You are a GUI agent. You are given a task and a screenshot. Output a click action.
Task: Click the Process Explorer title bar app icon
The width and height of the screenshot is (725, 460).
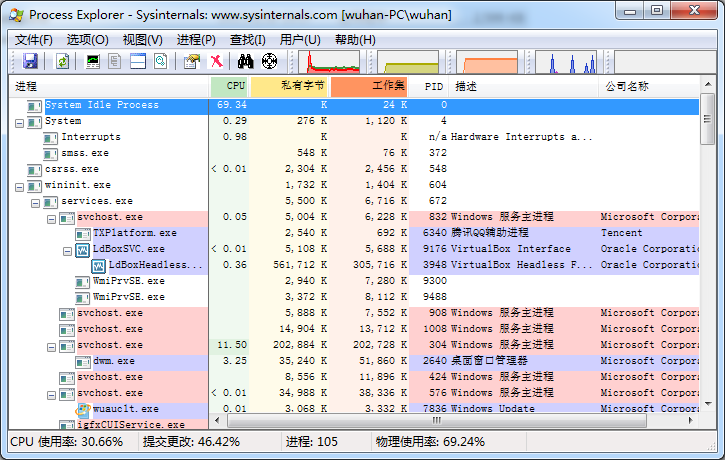click(17, 15)
